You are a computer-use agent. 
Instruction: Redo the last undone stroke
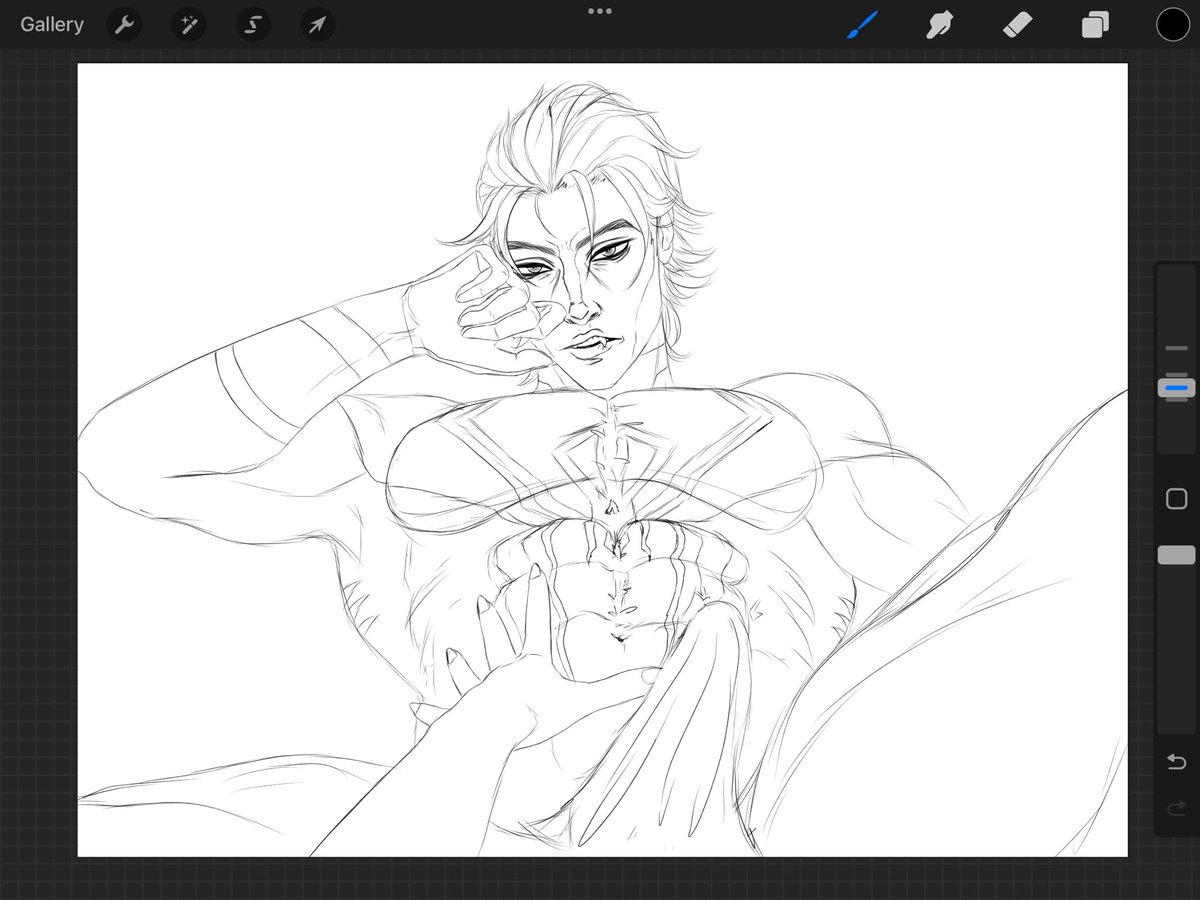coord(1176,808)
